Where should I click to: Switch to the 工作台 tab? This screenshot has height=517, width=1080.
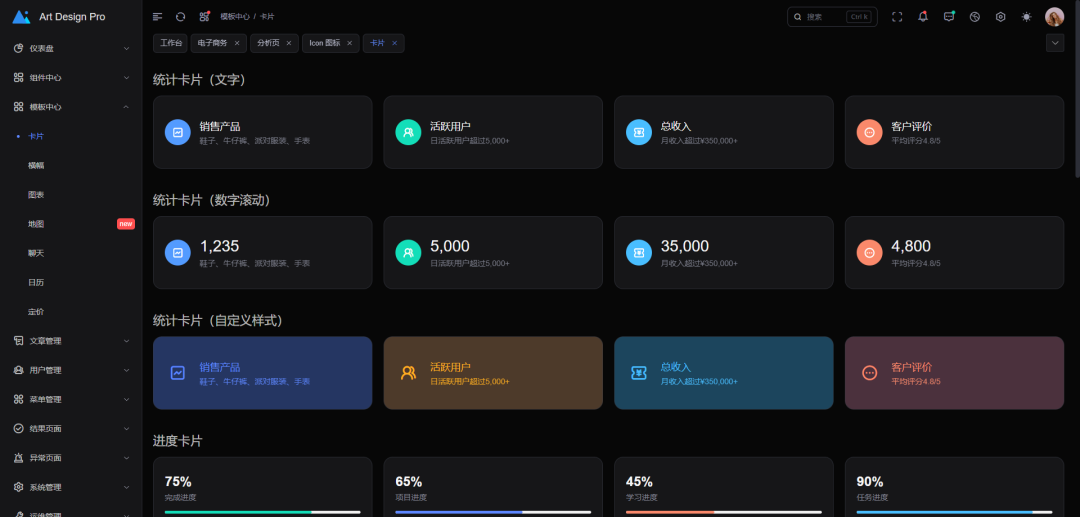pyautogui.click(x=171, y=43)
